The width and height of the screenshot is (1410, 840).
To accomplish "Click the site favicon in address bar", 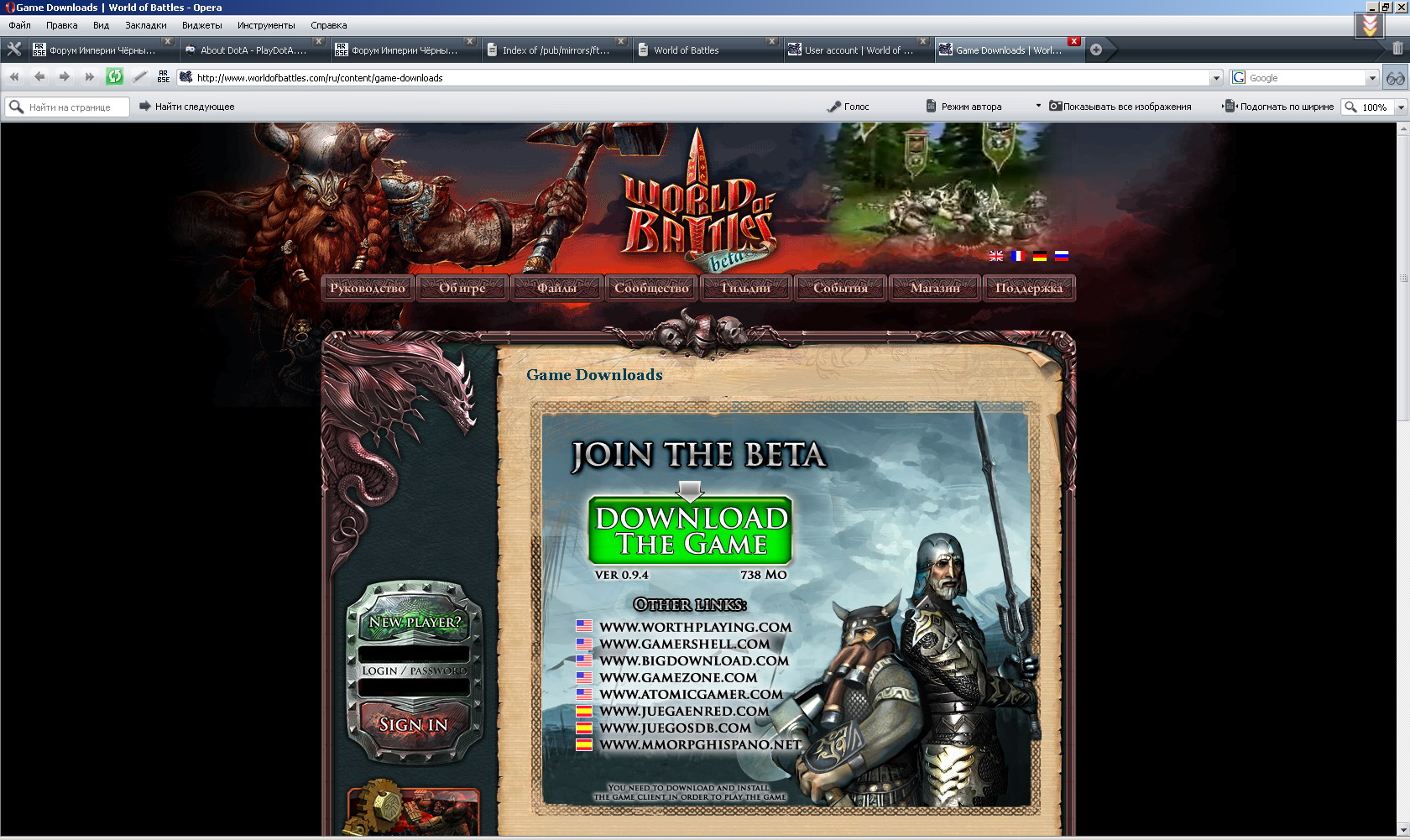I will pyautogui.click(x=186, y=77).
